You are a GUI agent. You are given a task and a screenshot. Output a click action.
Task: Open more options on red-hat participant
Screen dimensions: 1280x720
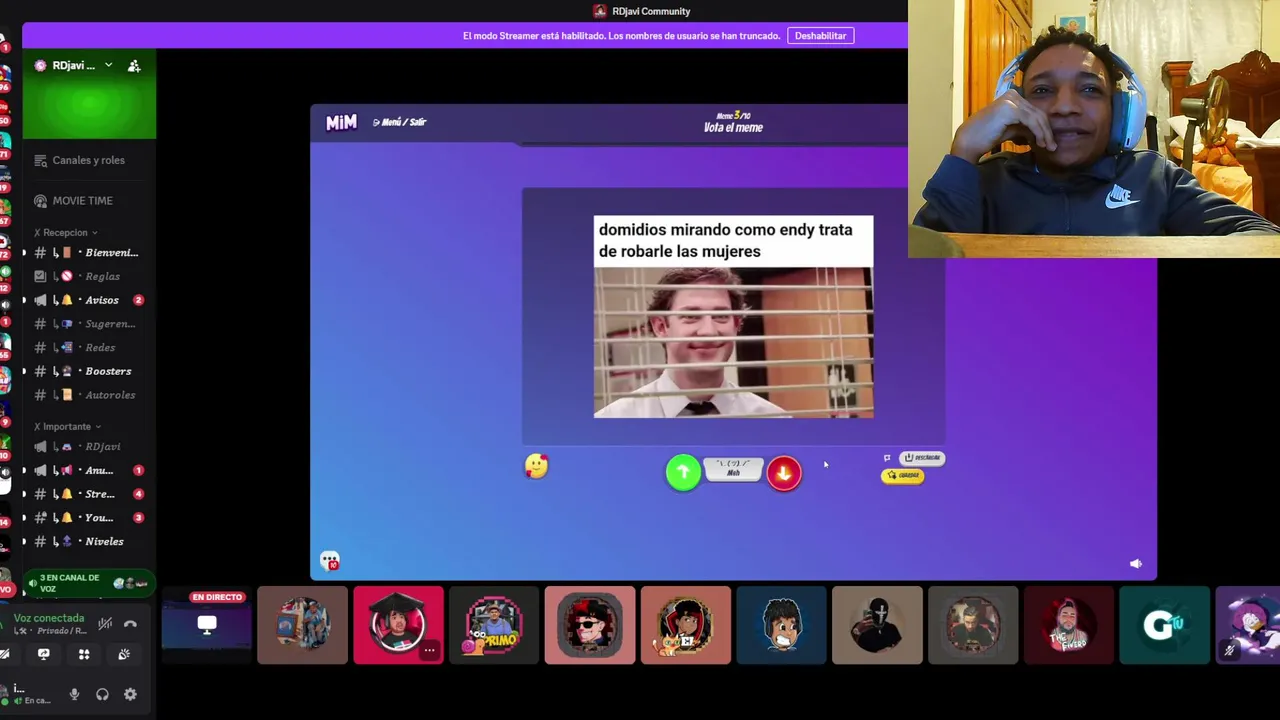(x=429, y=651)
